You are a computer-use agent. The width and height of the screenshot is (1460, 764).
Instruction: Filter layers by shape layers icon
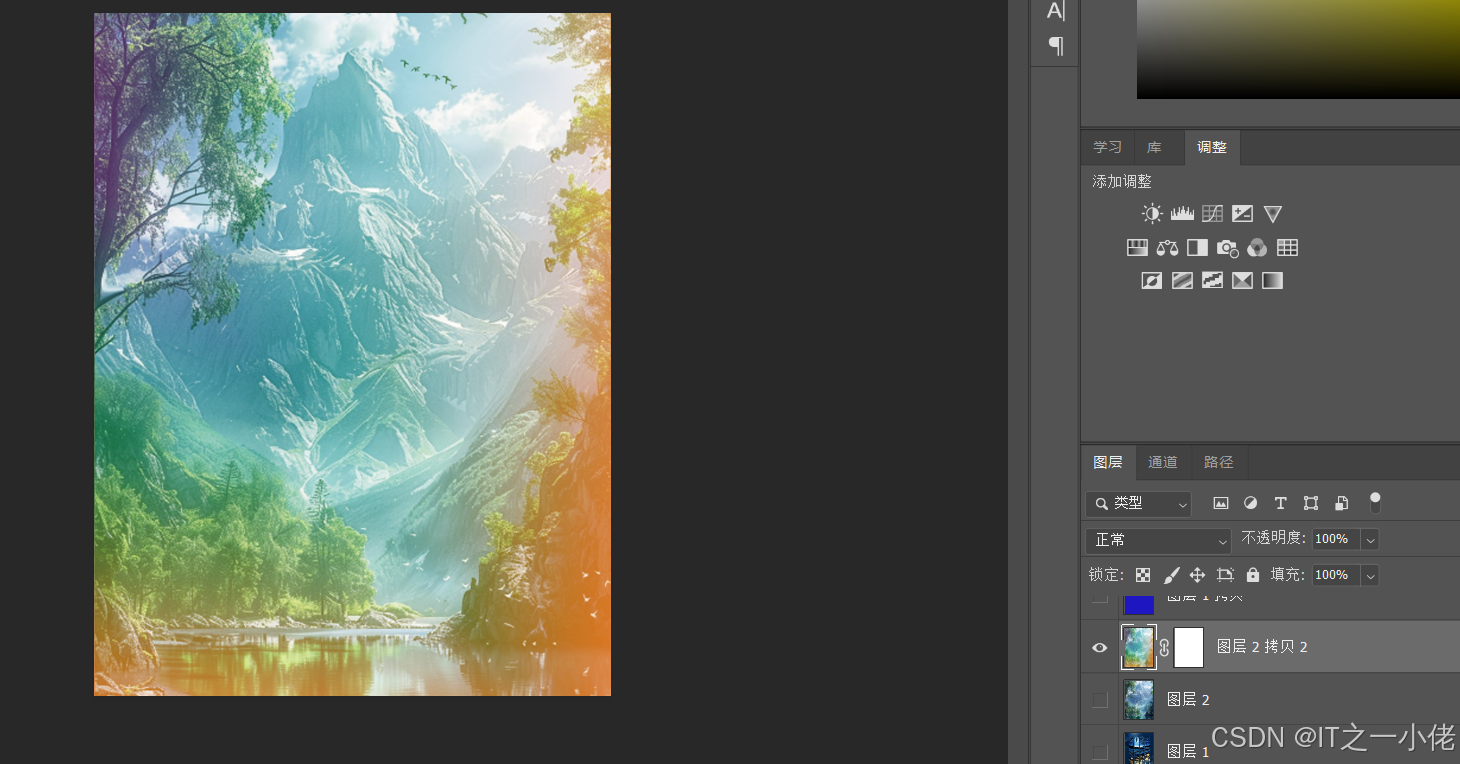pos(1311,503)
